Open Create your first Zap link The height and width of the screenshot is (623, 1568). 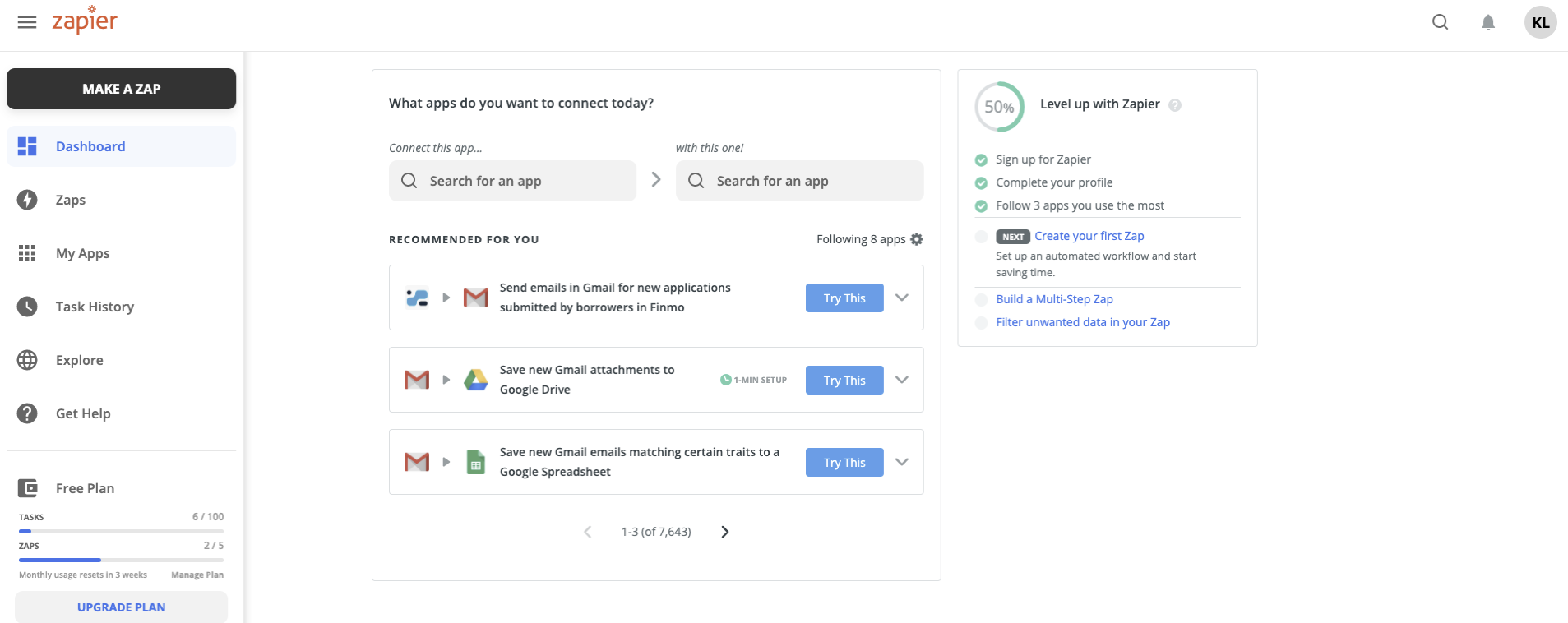click(x=1089, y=236)
